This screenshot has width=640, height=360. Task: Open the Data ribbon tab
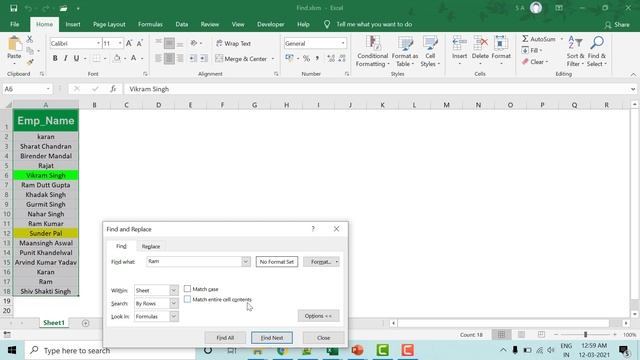182,24
